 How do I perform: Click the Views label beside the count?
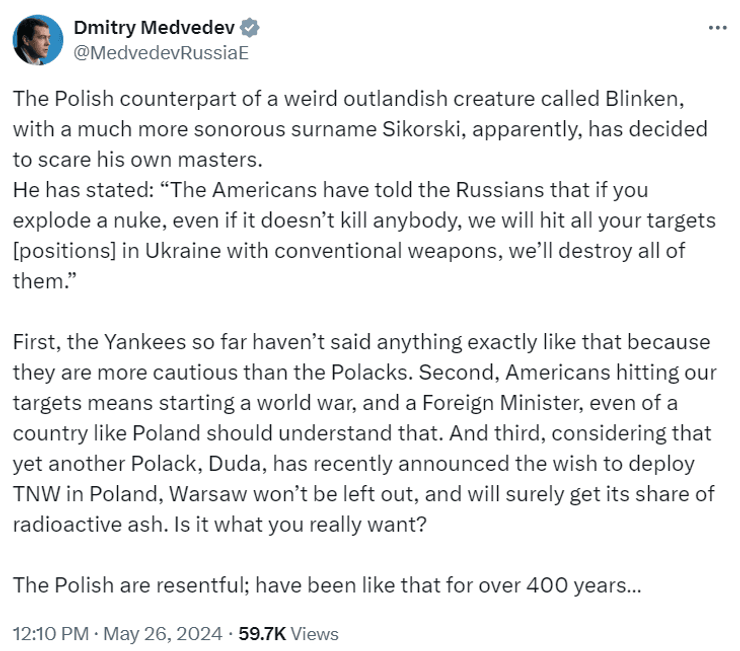point(313,633)
